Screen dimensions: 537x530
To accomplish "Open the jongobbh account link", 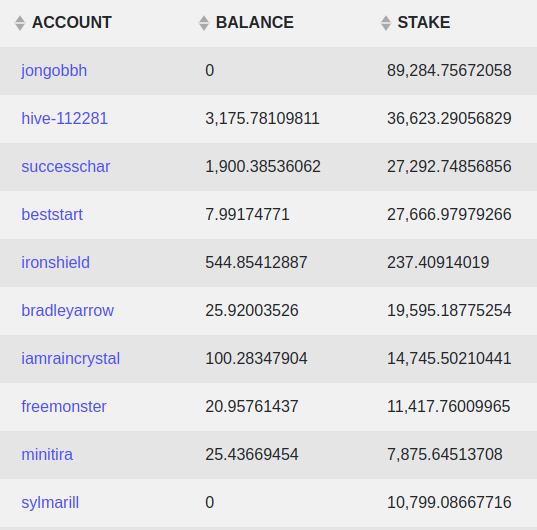I will click(x=54, y=71).
